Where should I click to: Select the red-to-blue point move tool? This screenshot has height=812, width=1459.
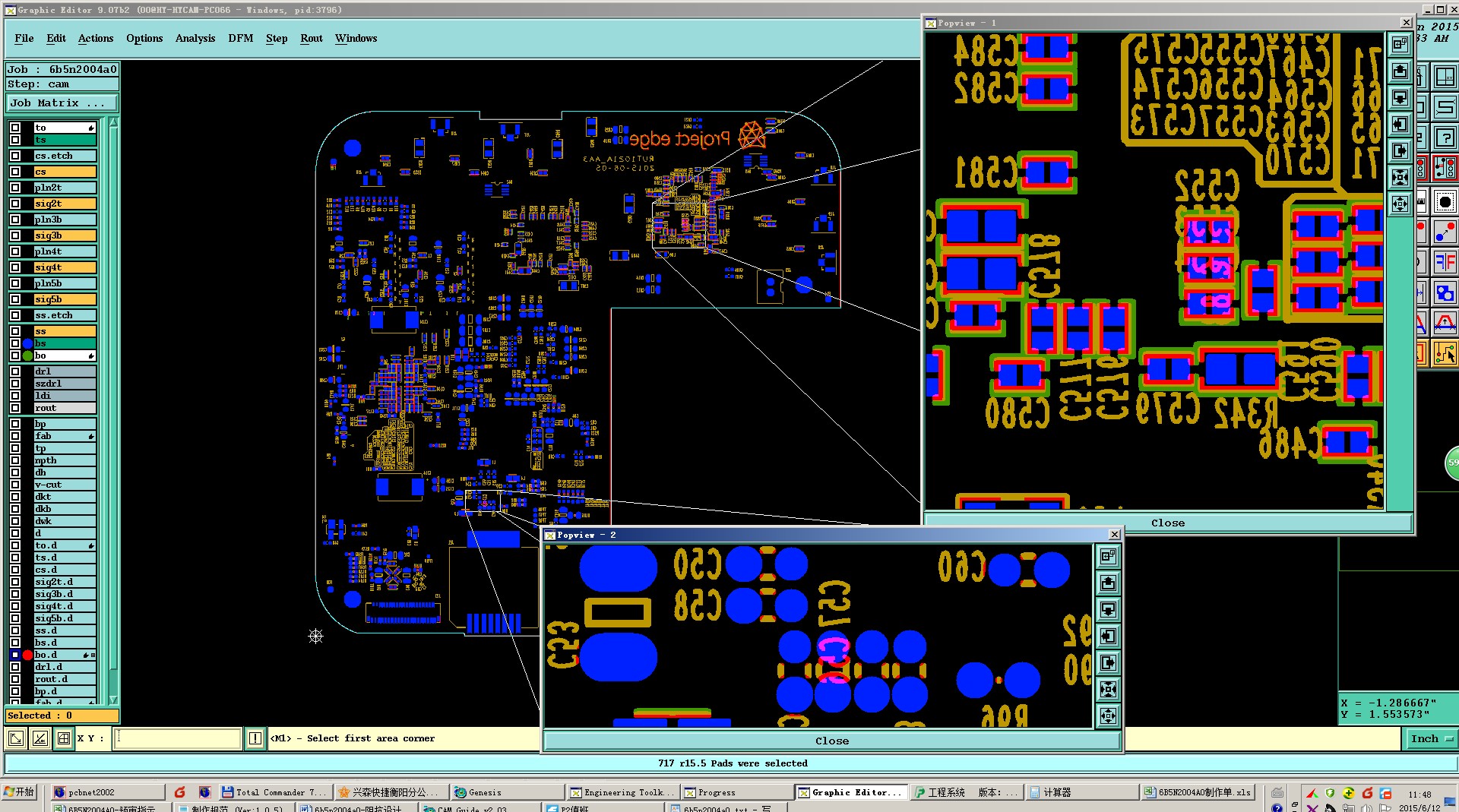(x=1445, y=232)
